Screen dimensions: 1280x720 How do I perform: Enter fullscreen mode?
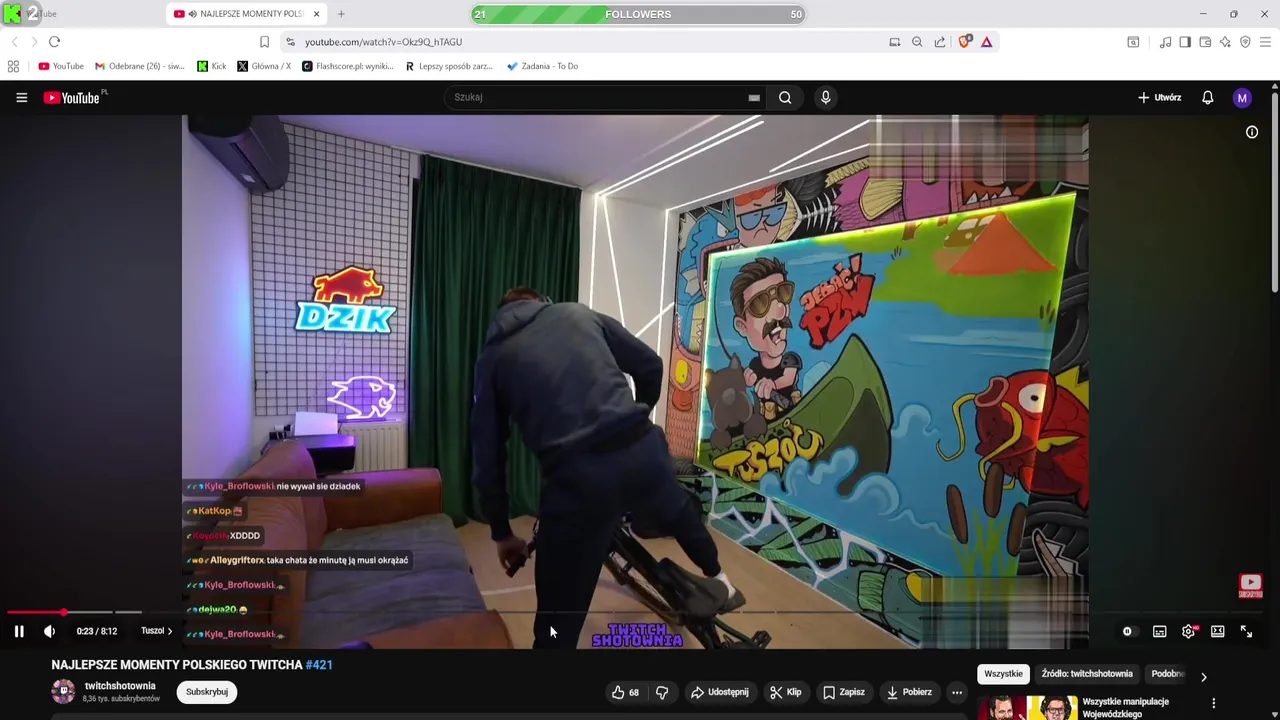tap(1246, 631)
